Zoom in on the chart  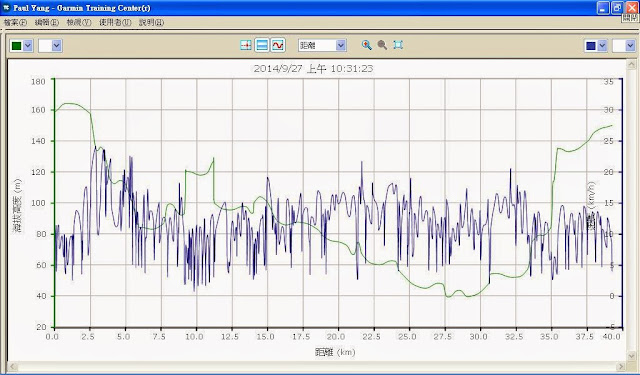coord(367,45)
